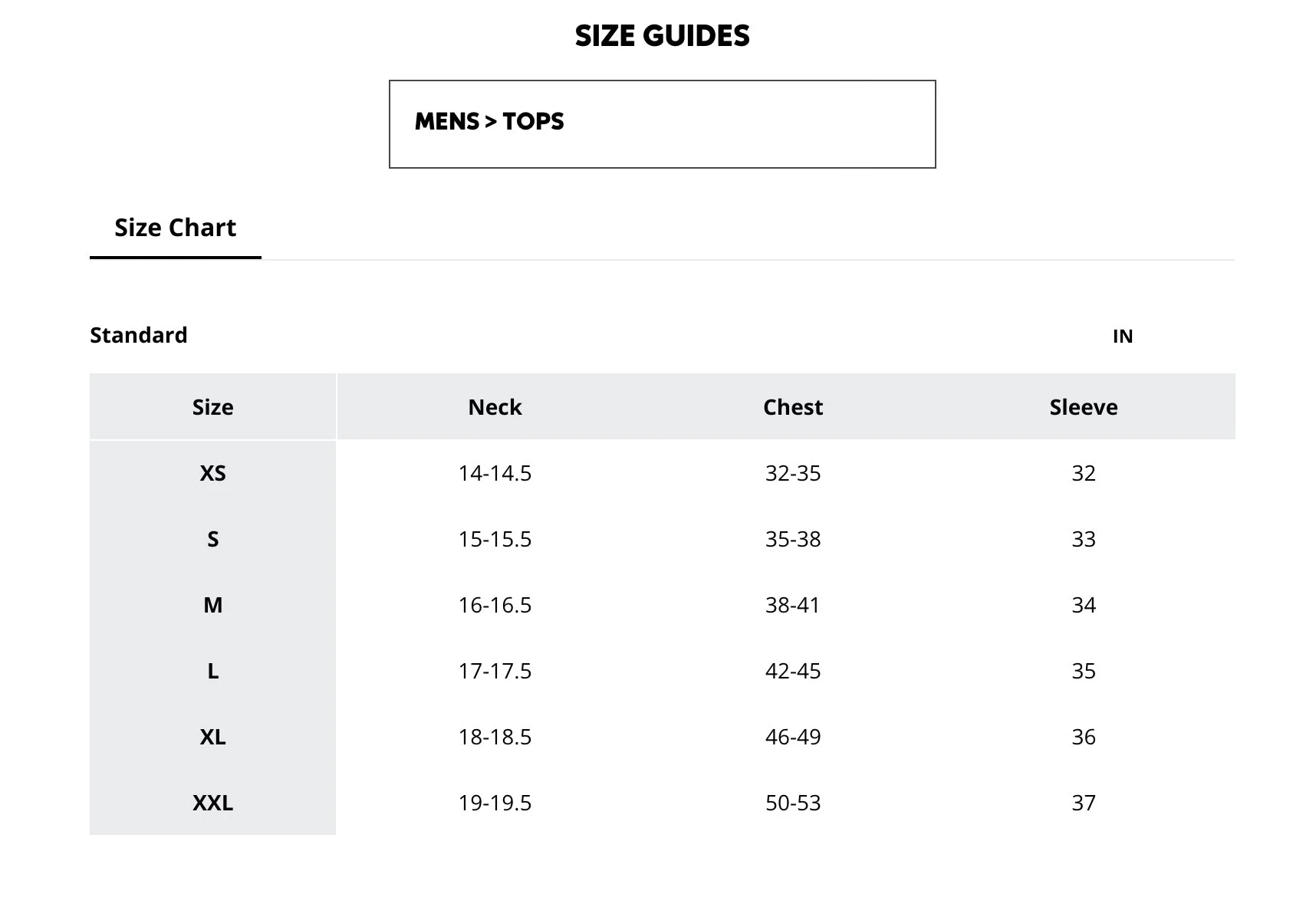Open the MENS > TOPS category selector
This screenshot has width=1316, height=897.
pos(662,123)
